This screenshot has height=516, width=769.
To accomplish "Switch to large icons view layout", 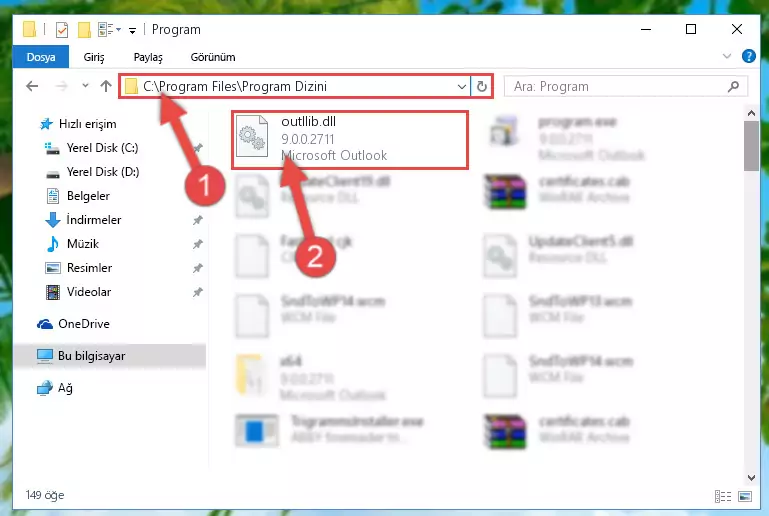I will (744, 496).
